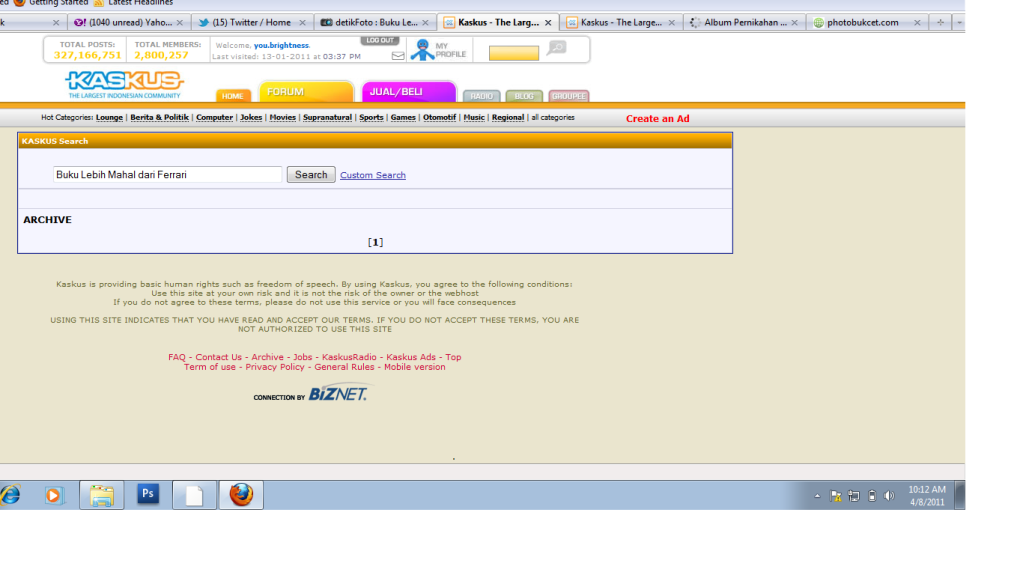Switch to the Twitter / Home browser tab

[x=252, y=22]
